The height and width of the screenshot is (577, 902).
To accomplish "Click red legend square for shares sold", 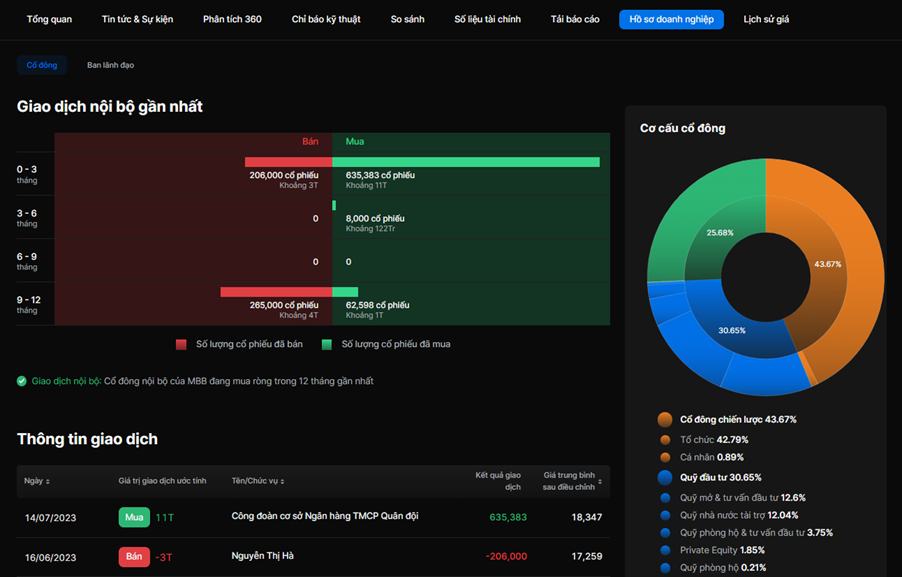I will click(181, 344).
